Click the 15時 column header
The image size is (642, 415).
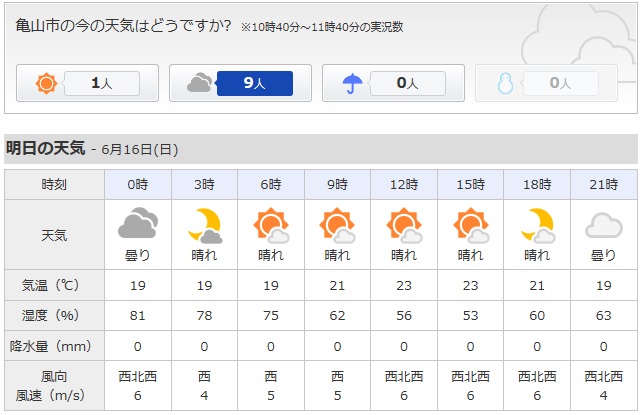tap(470, 185)
